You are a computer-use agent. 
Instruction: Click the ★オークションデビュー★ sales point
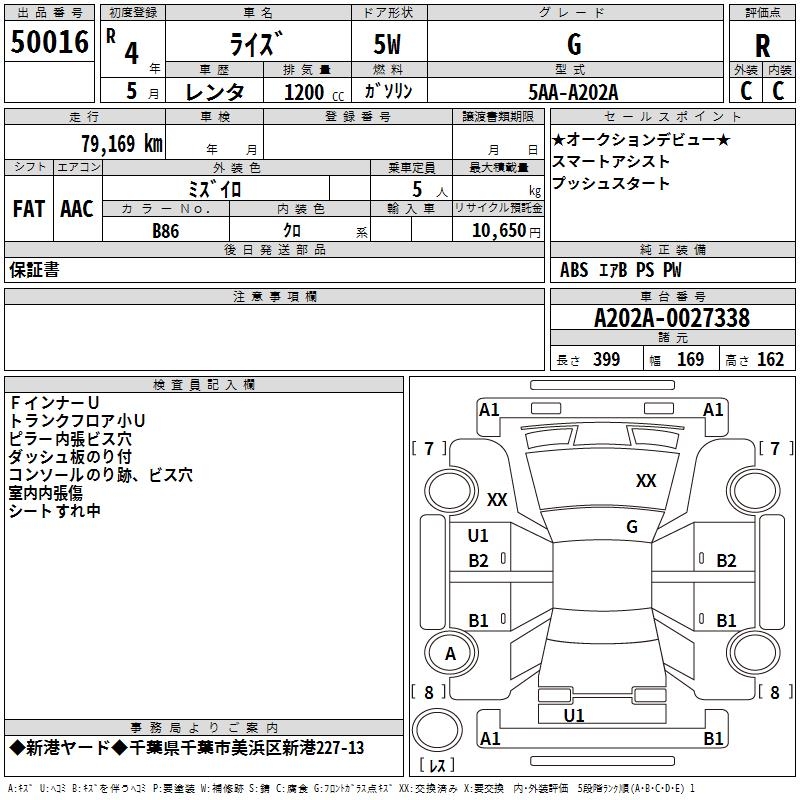click(641, 139)
